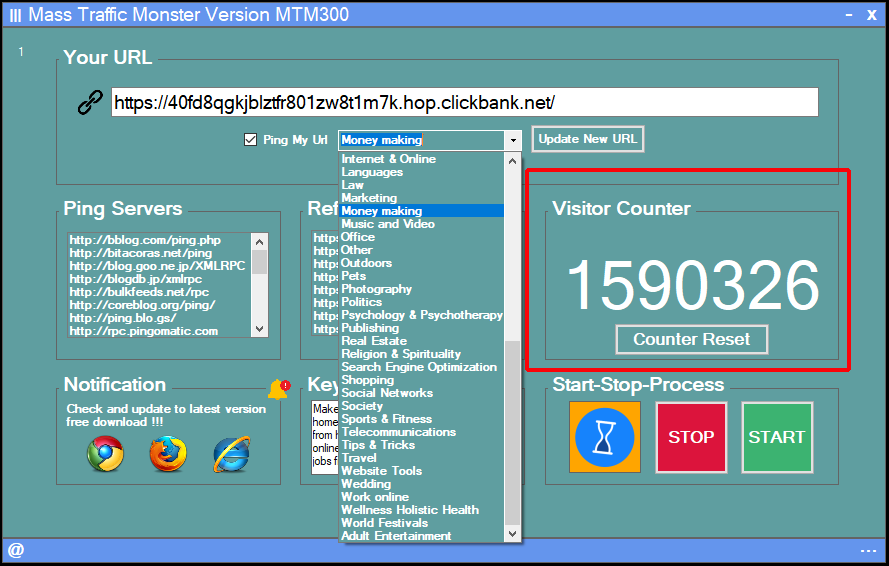Screen dimensions: 889x566
Task: Select Tips & Tricks category
Action: 421,445
